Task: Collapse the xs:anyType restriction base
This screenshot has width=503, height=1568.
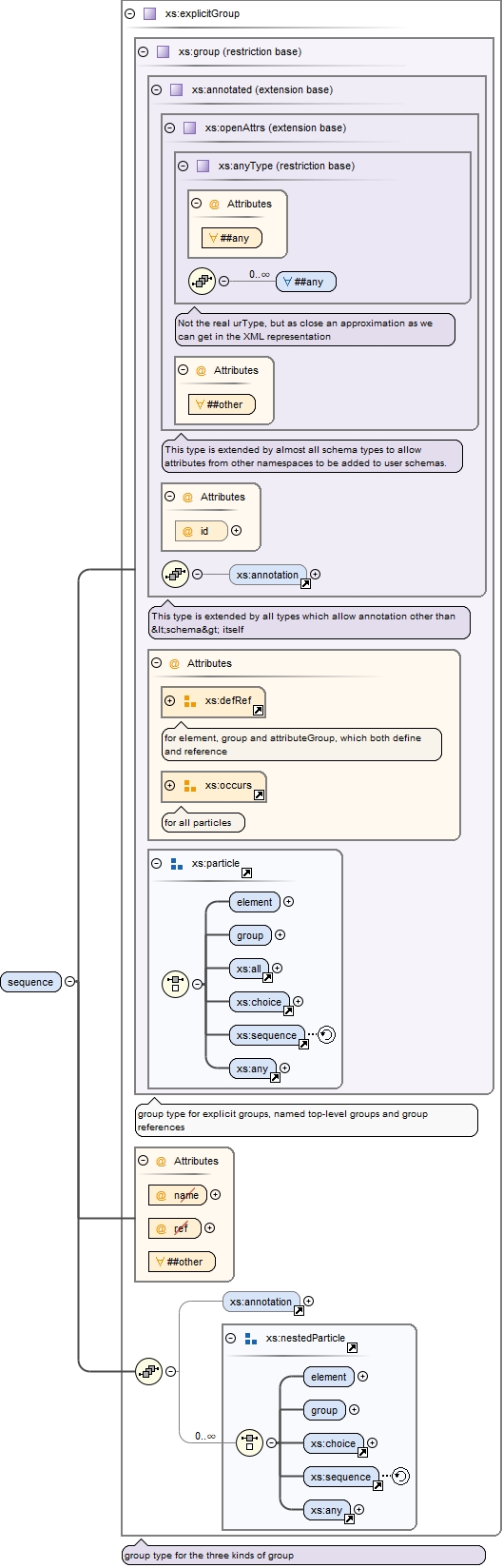Action: pos(184,166)
